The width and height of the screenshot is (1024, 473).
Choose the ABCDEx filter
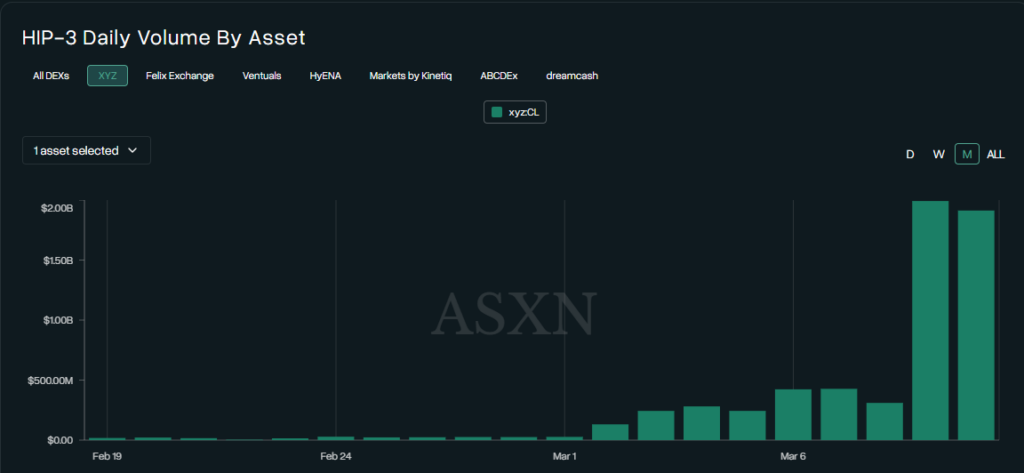click(x=499, y=75)
